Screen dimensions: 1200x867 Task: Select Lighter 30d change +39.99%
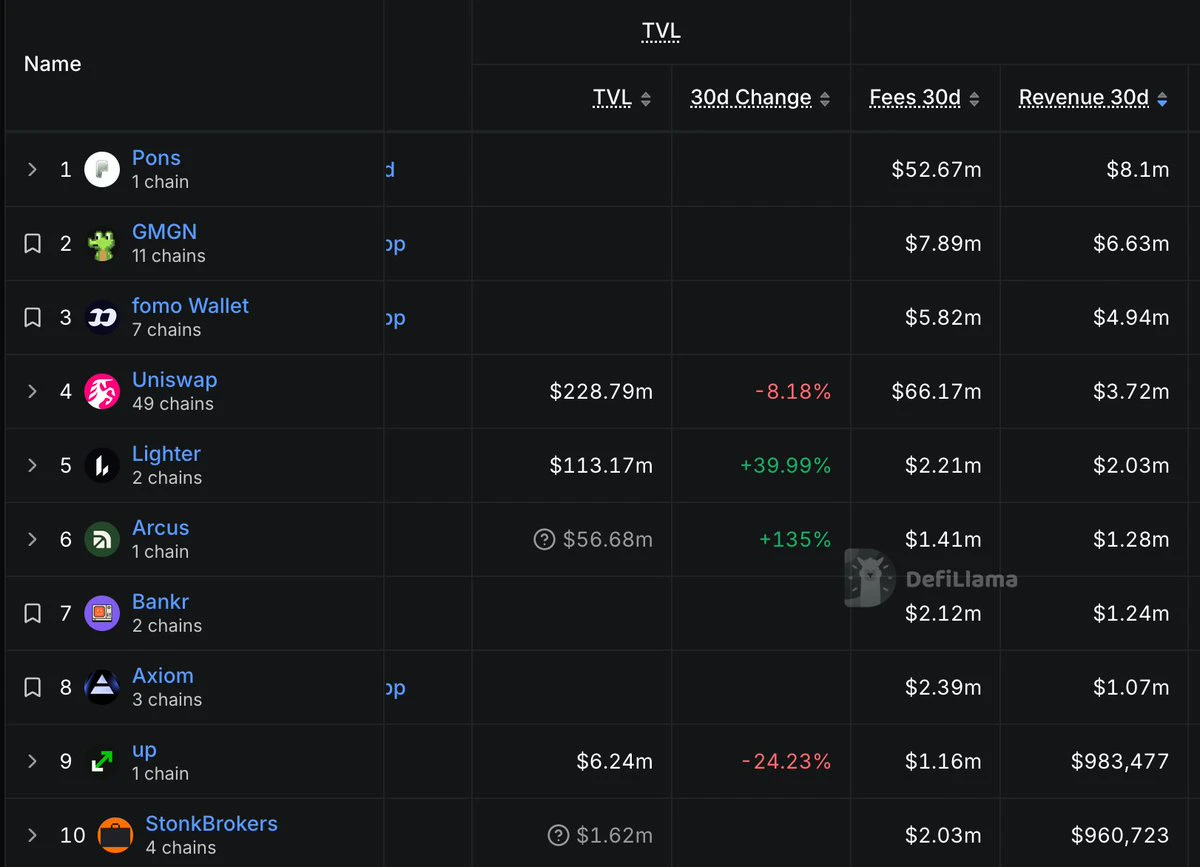tap(785, 466)
